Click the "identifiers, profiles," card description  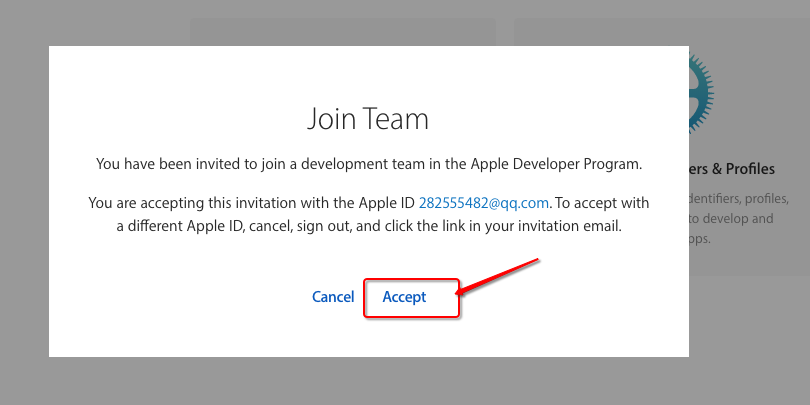coord(740,198)
